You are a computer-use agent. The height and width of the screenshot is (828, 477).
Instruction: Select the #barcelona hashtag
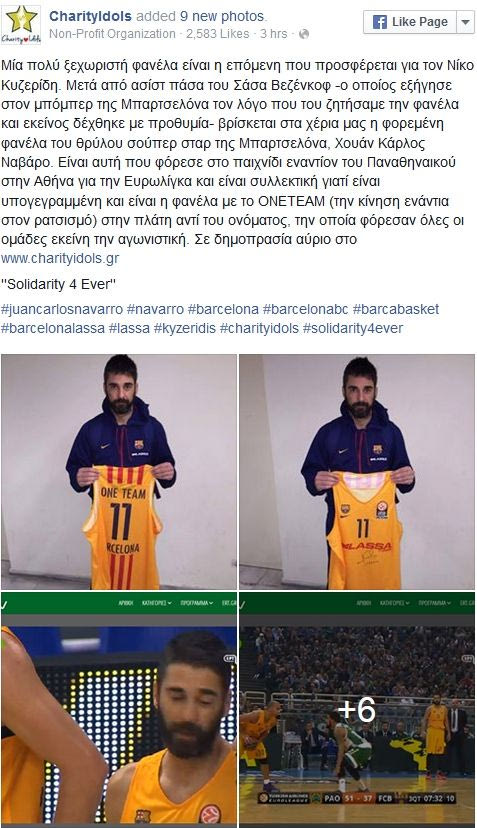[x=223, y=309]
